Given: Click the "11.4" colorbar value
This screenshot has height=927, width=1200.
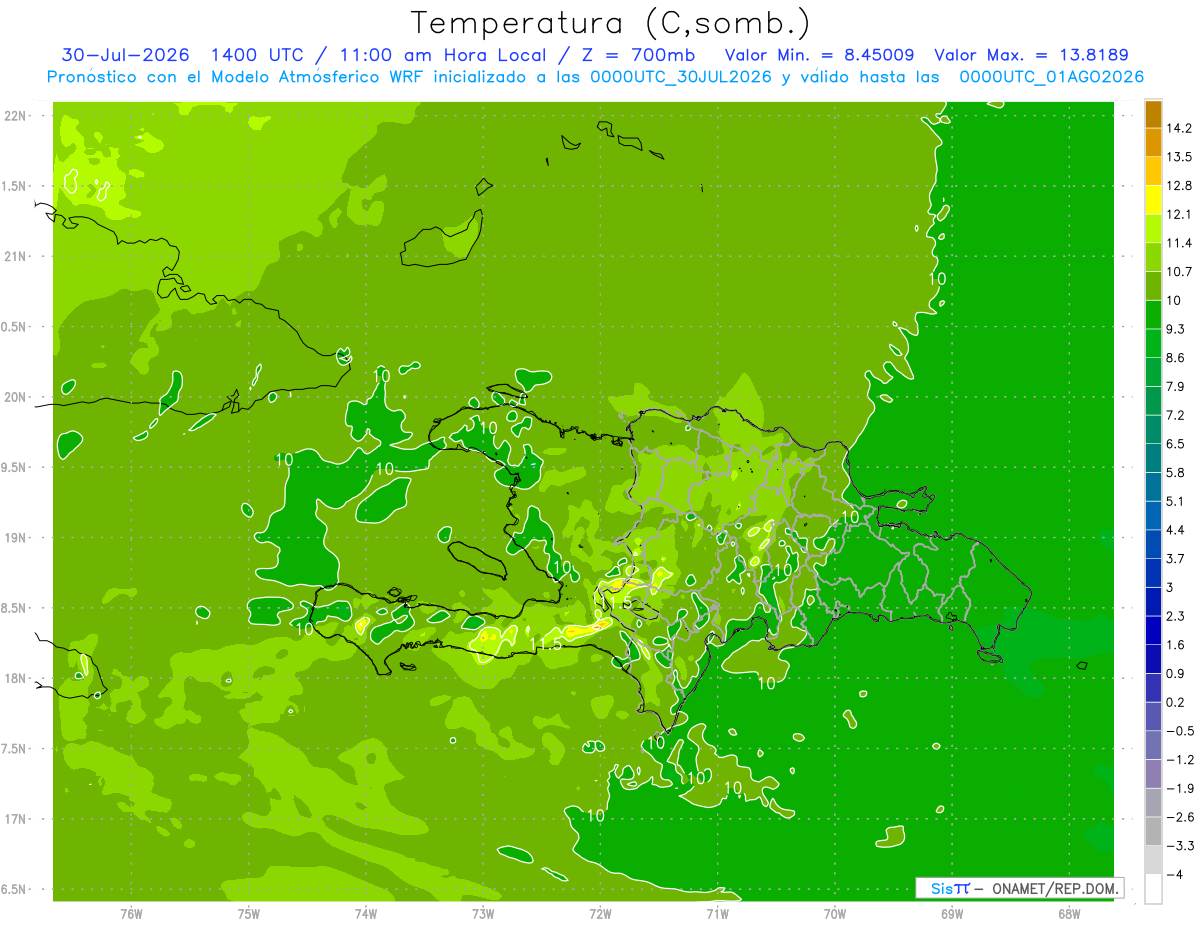Looking at the screenshot, I should pos(1181,243).
